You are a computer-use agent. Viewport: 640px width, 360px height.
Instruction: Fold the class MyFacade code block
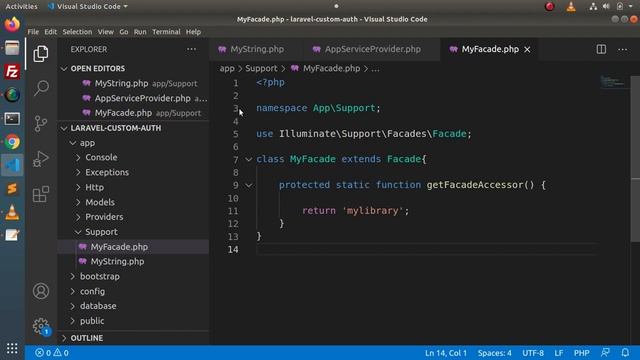[x=249, y=159]
